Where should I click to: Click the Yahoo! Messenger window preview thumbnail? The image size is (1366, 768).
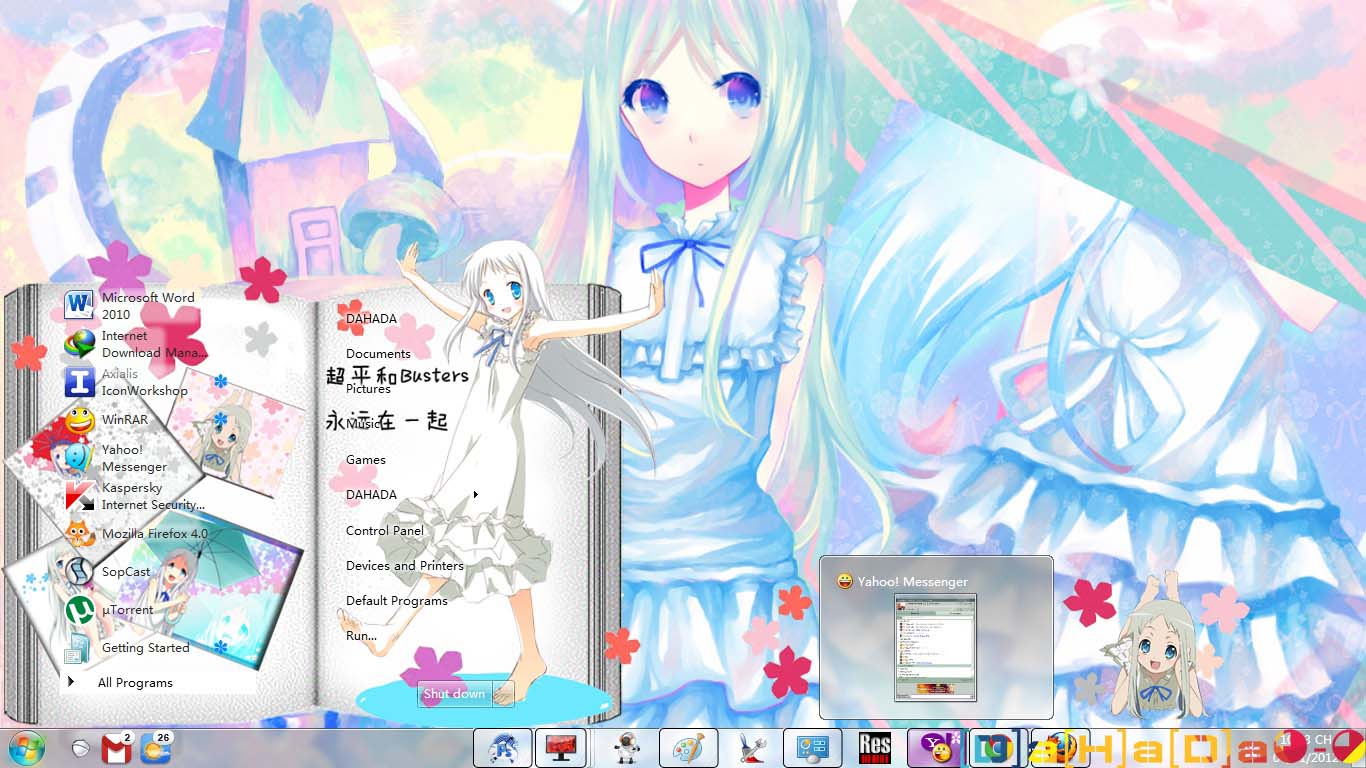935,647
